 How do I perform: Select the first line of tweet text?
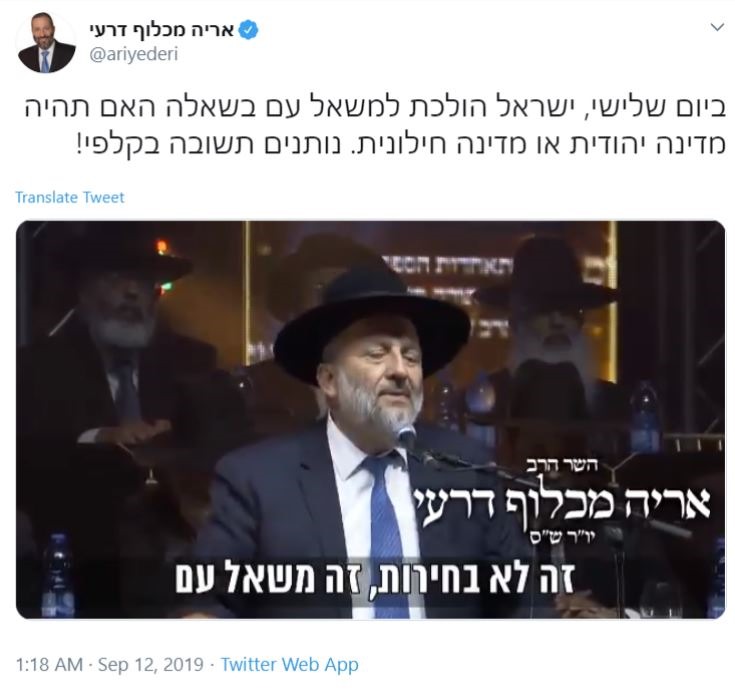click(x=375, y=107)
